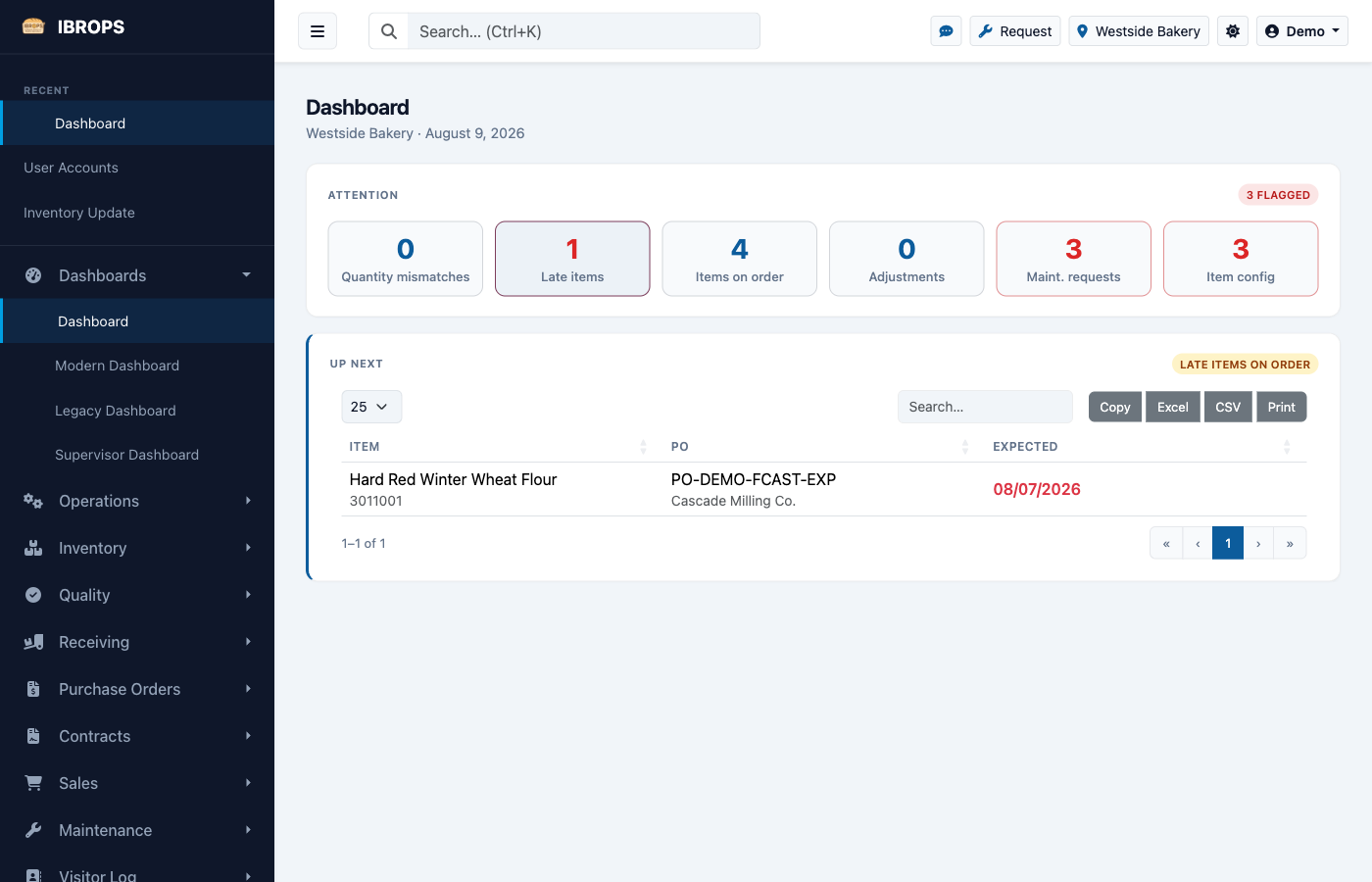Focus the global Search (Ctrl+K) field
Viewport: 1372px width, 882px height.
(584, 31)
